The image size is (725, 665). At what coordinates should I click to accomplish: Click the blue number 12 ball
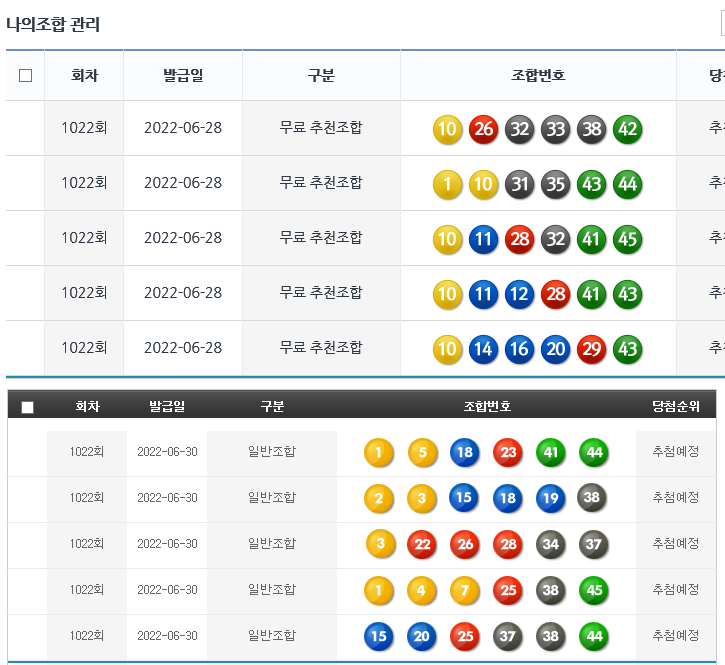[x=520, y=294]
